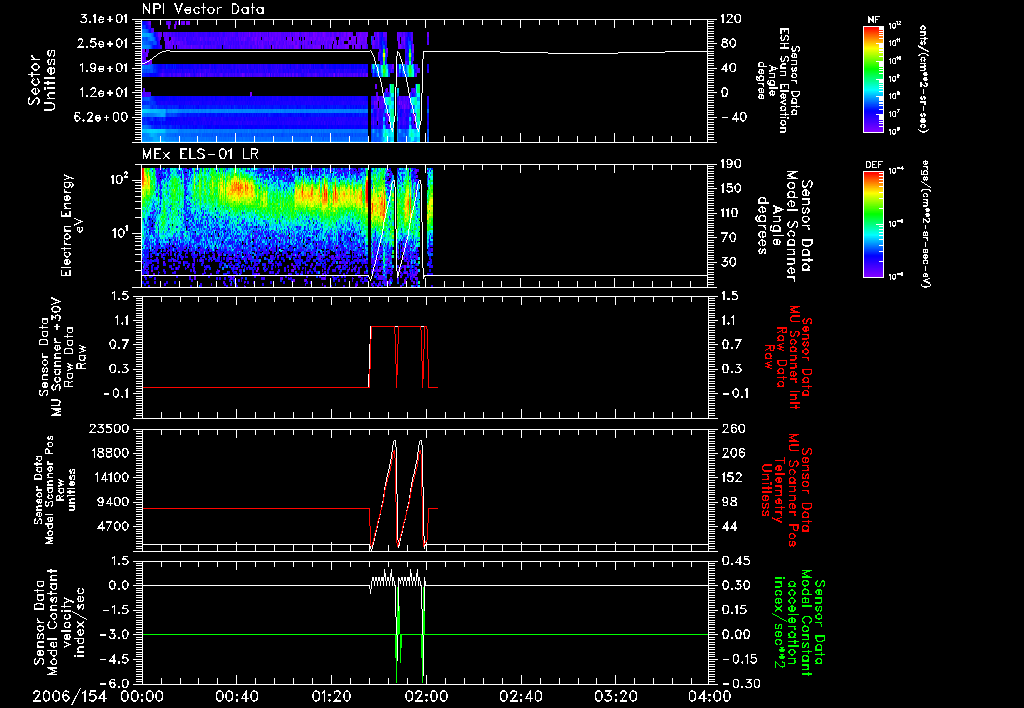Click the "0.45" acceleration tick value
The width and height of the screenshot is (1024, 708).
tap(735, 561)
